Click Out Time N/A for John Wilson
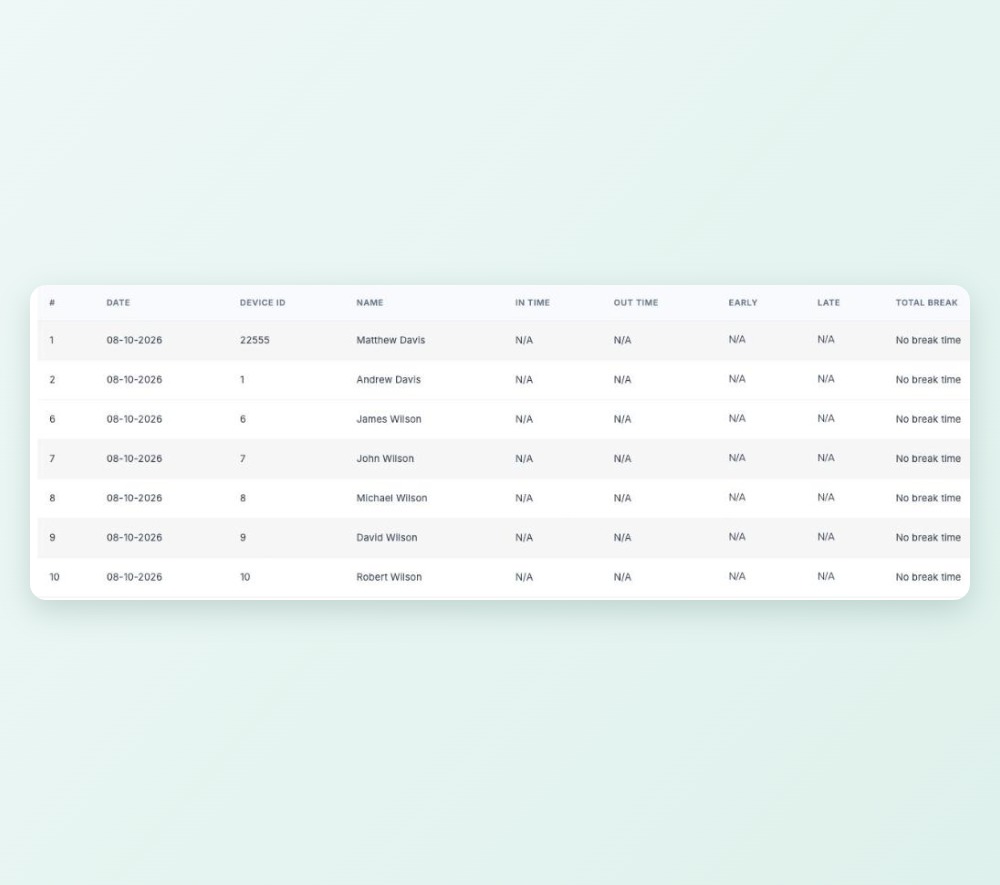 (x=622, y=459)
